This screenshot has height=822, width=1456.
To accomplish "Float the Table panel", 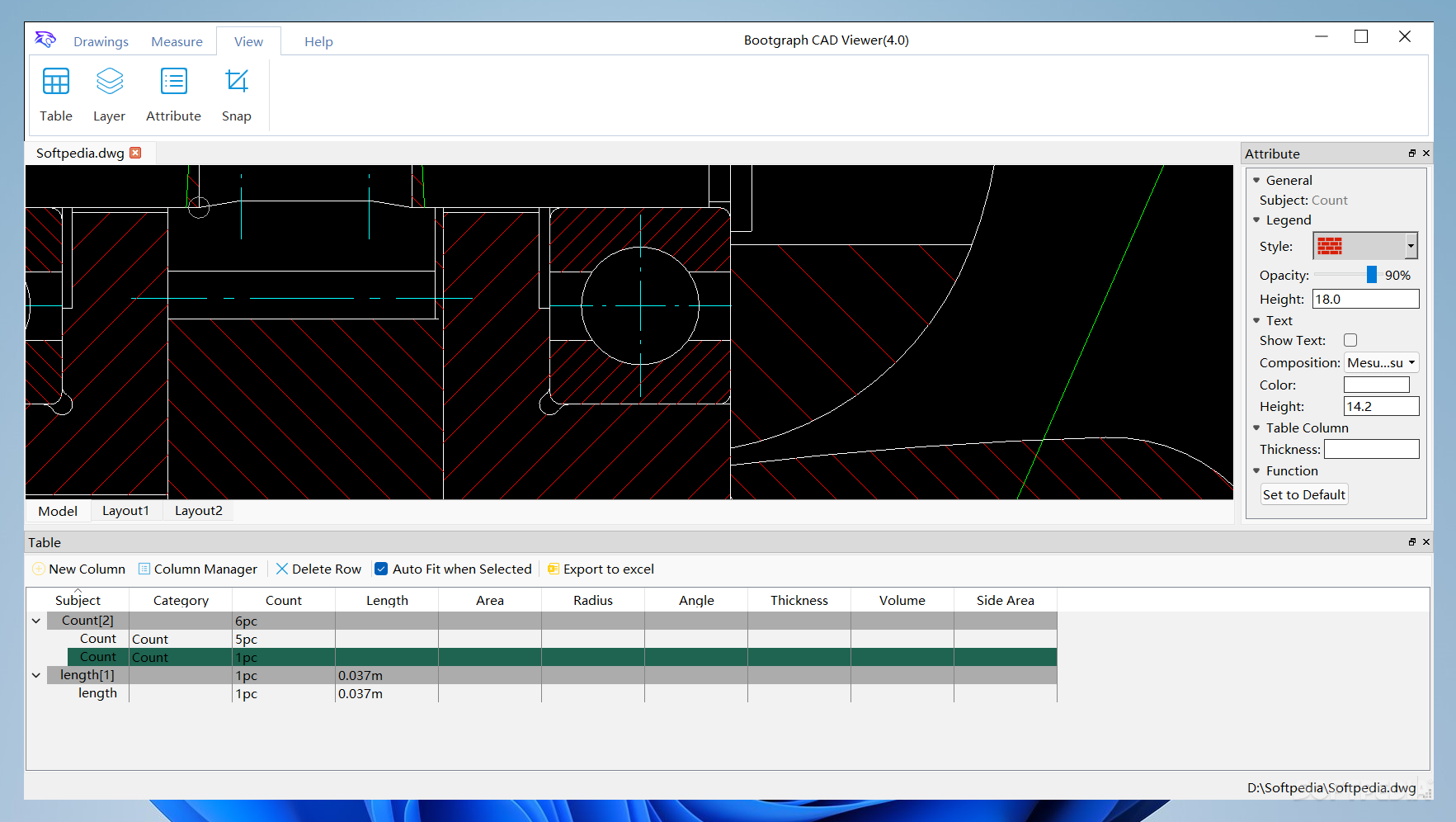I will 1411,542.
